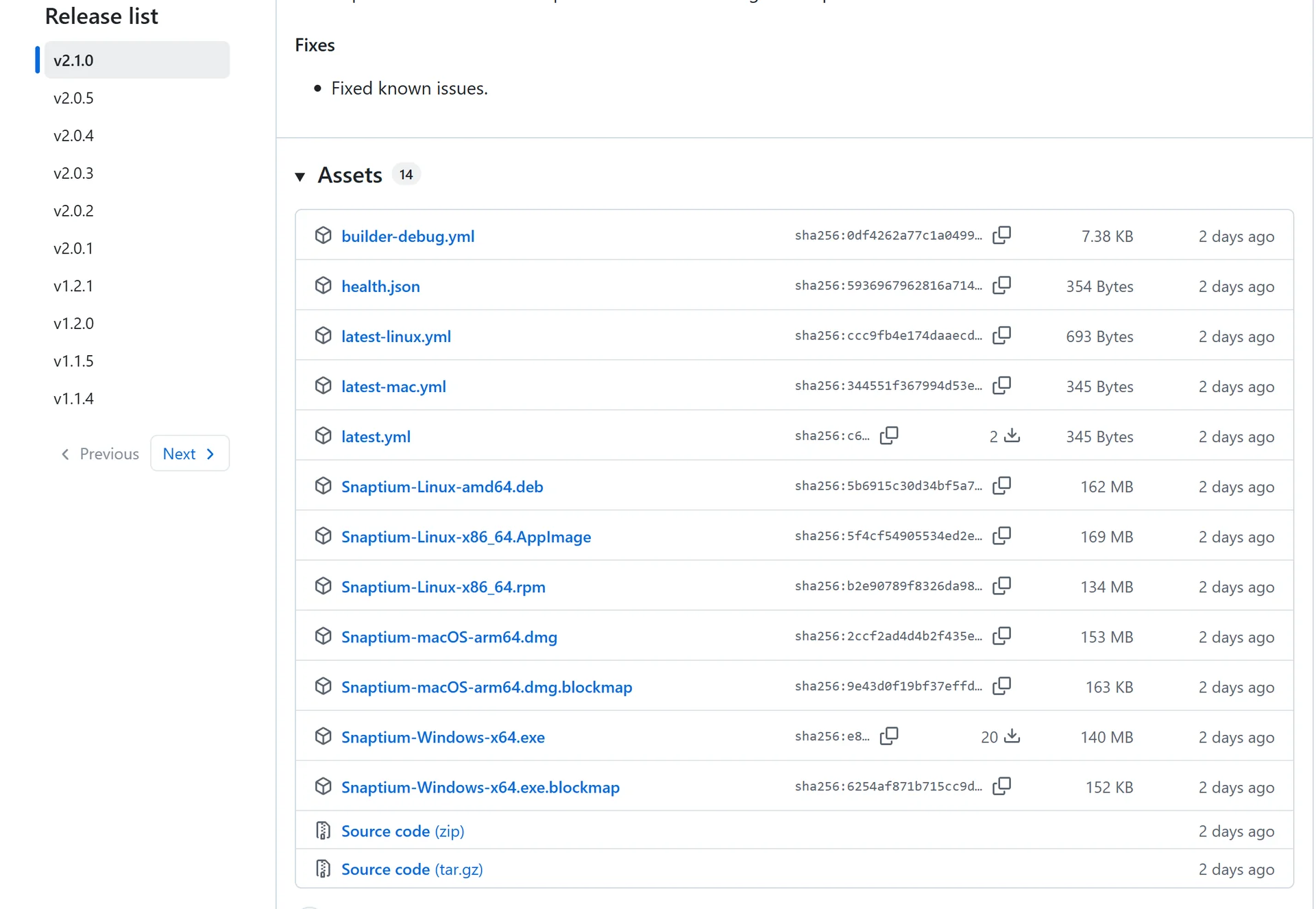The height and width of the screenshot is (909, 1316).
Task: Select release v2.1.0 in release list
Action: [137, 60]
